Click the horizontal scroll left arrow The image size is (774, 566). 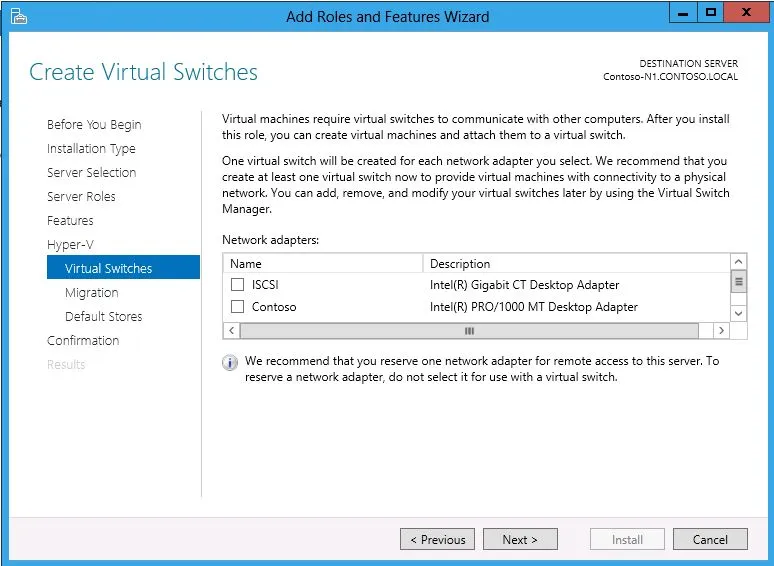coord(232,331)
